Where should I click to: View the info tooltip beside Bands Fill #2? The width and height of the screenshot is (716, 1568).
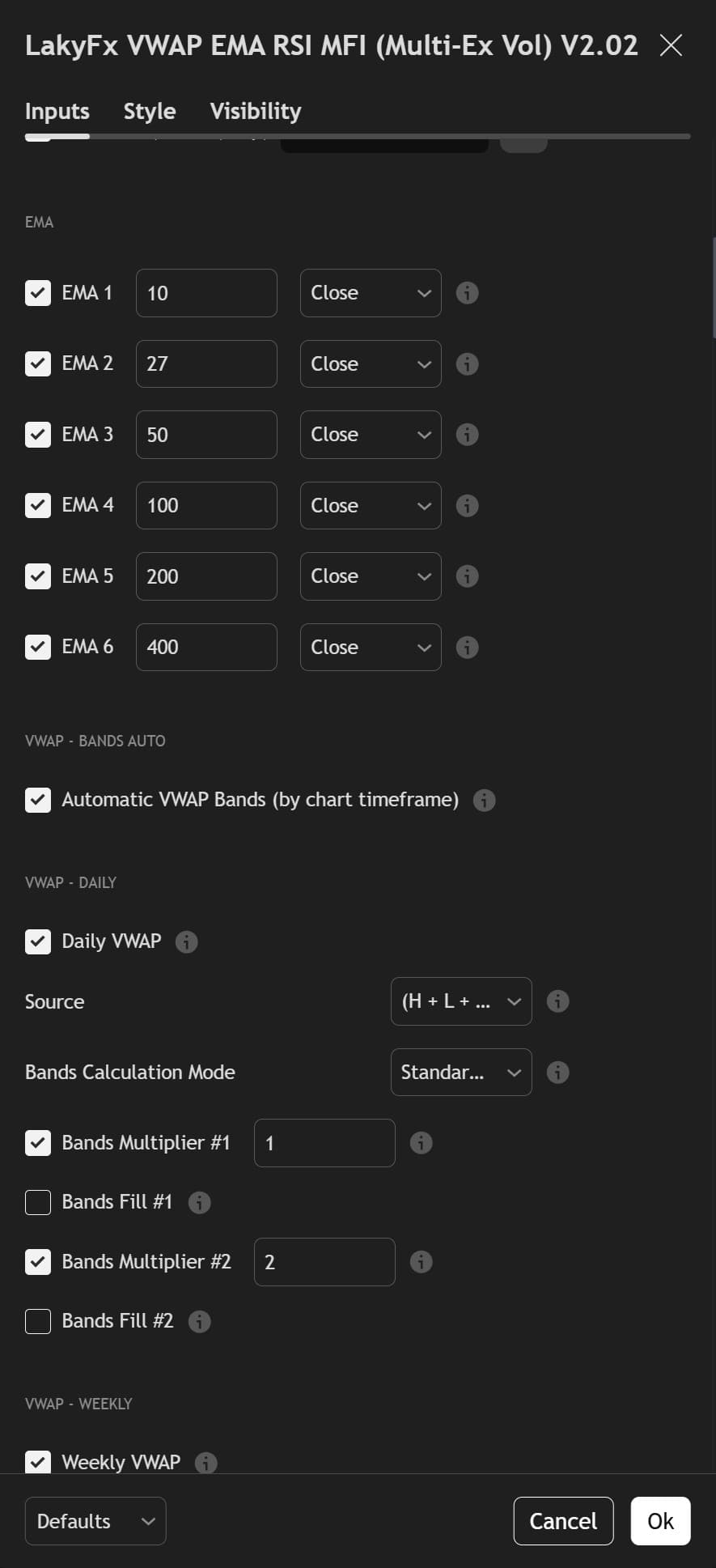coord(199,1320)
